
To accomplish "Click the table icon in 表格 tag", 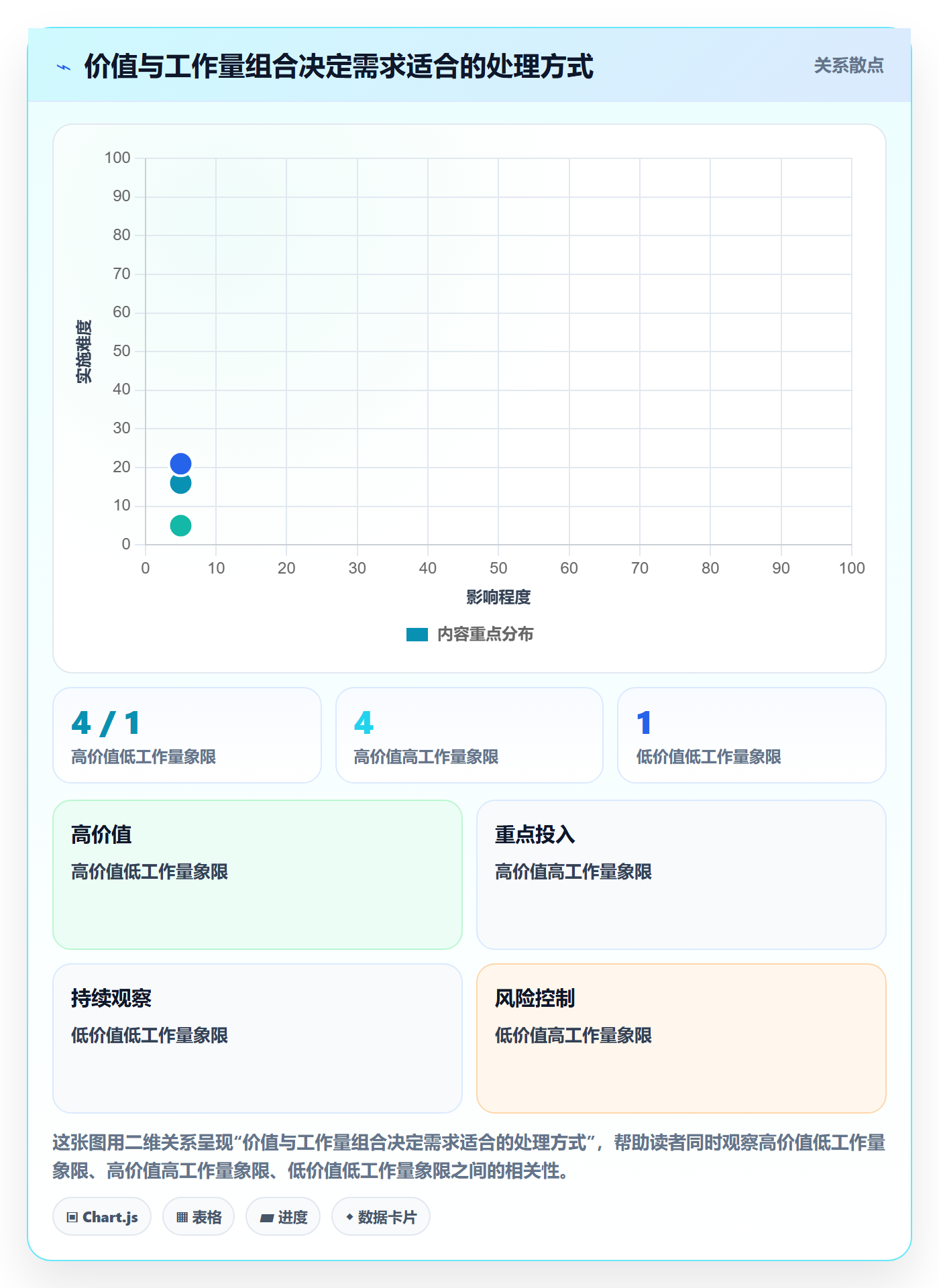I will (182, 1218).
